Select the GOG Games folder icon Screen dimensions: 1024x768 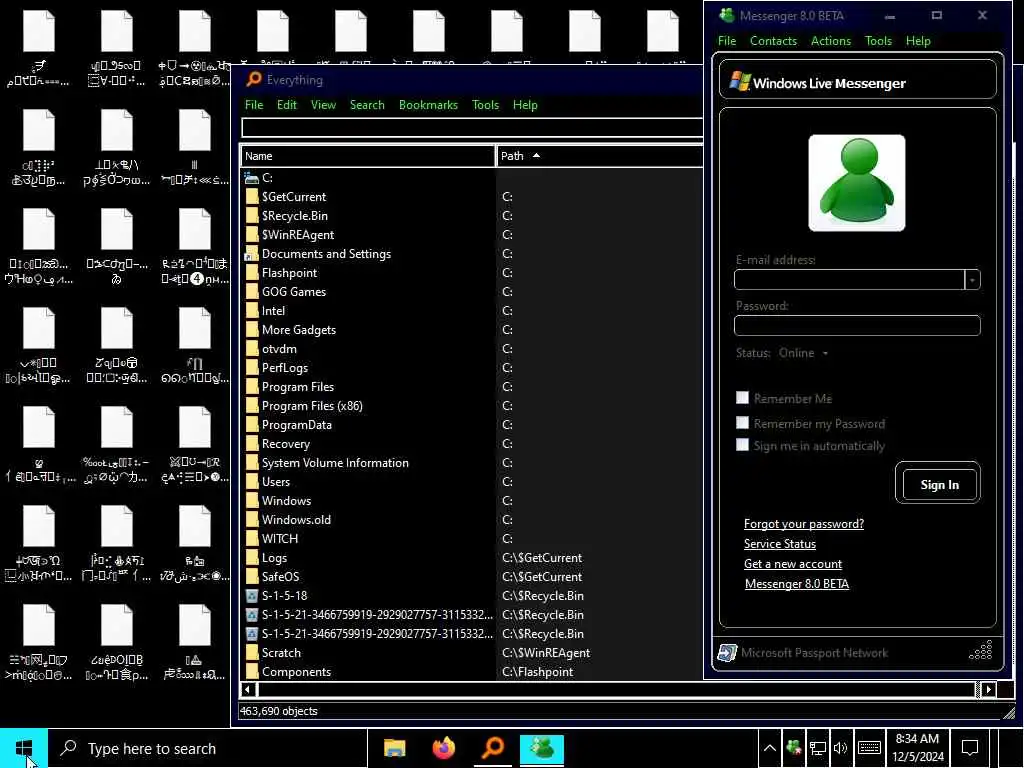251,292
